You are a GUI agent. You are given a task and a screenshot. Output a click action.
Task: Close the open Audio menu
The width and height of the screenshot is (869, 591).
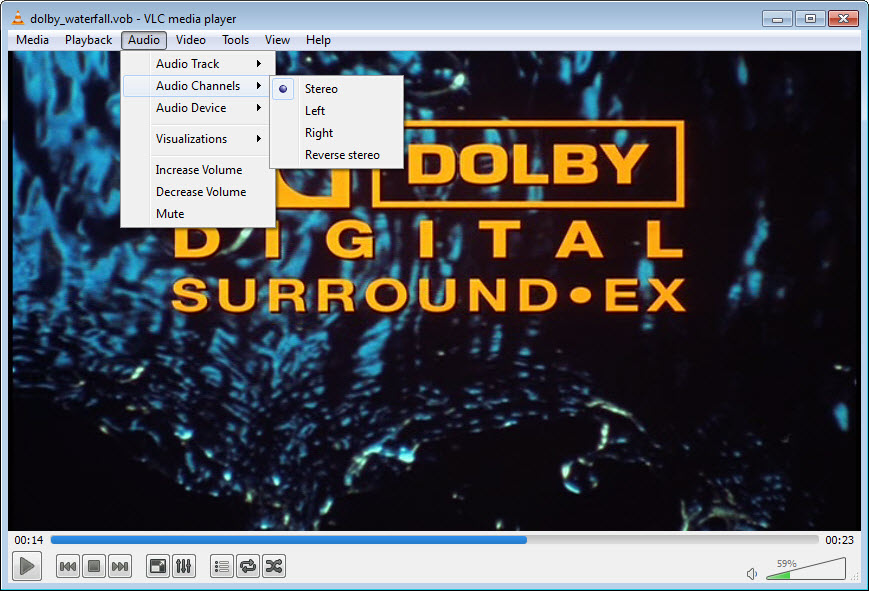[144, 40]
